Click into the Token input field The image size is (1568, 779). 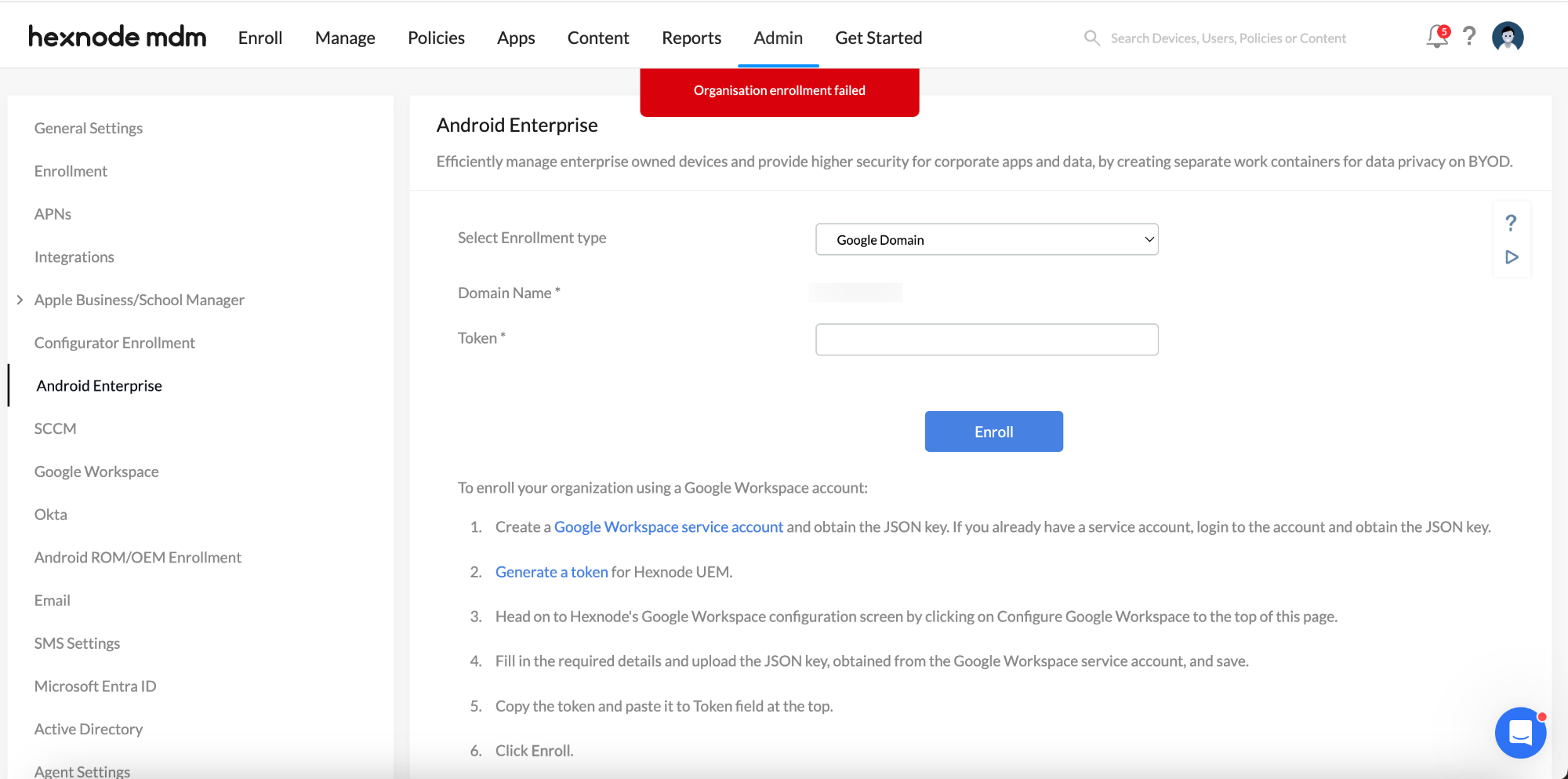pos(987,340)
